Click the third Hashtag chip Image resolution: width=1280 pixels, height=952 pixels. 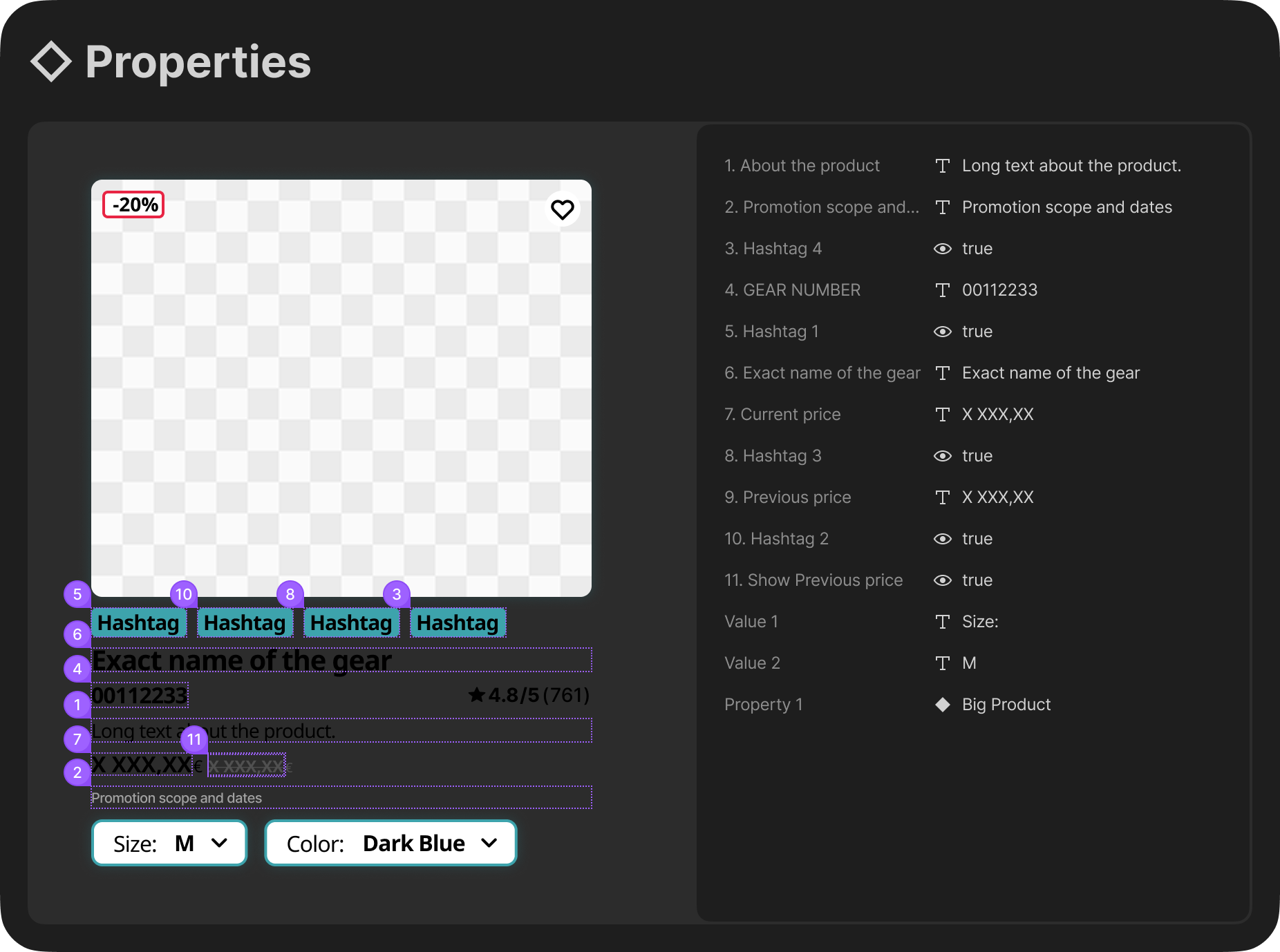[351, 622]
